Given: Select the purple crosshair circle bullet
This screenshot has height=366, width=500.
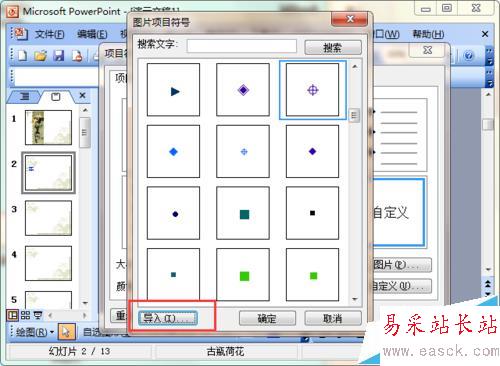Looking at the screenshot, I should click(312, 90).
